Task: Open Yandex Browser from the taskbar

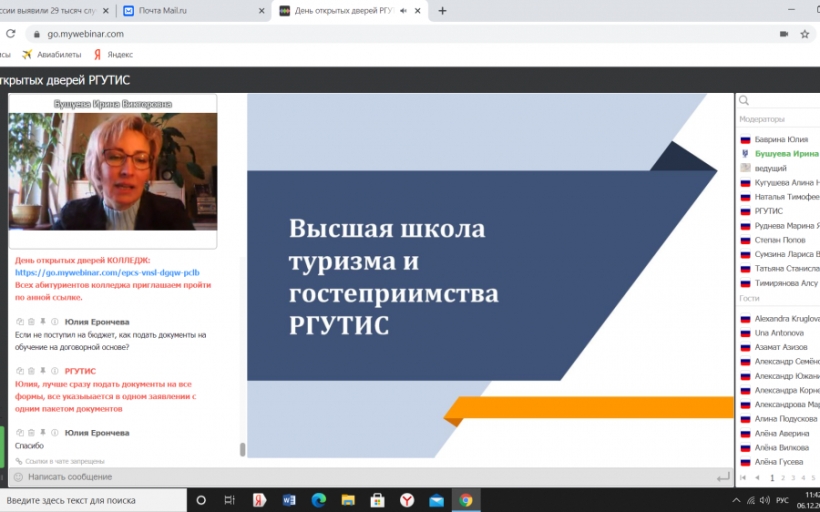Action: (407, 500)
